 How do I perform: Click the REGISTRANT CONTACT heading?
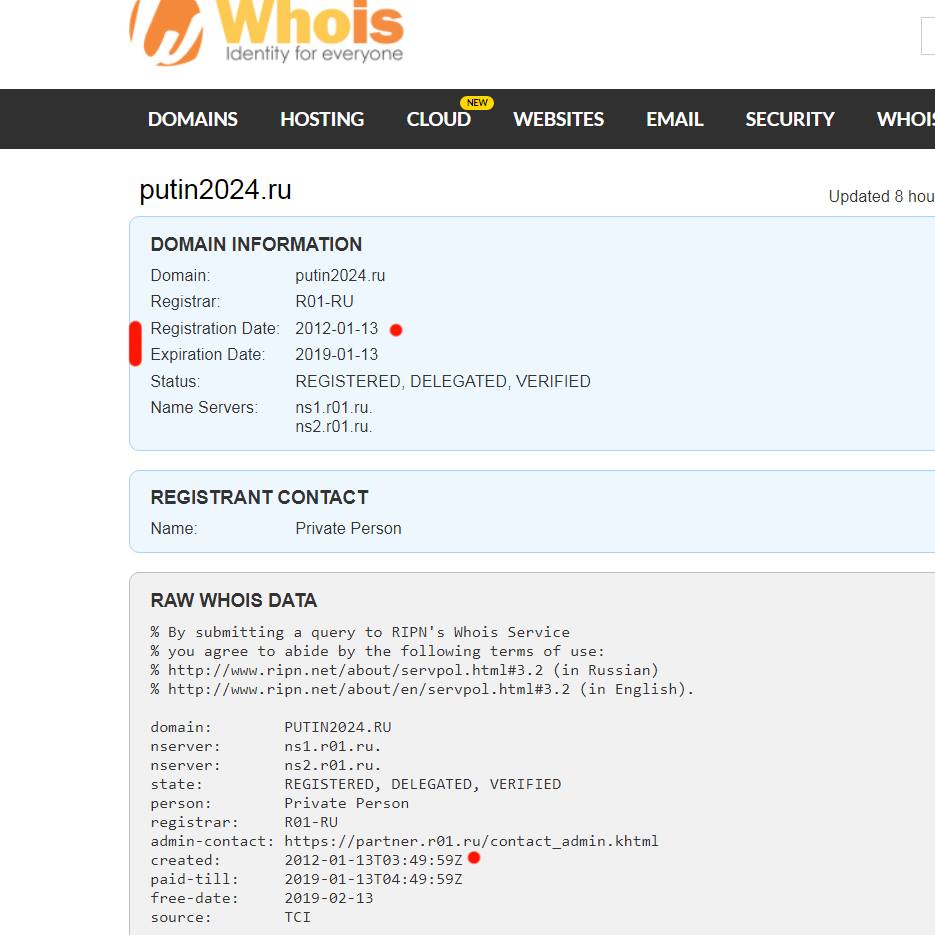point(259,497)
